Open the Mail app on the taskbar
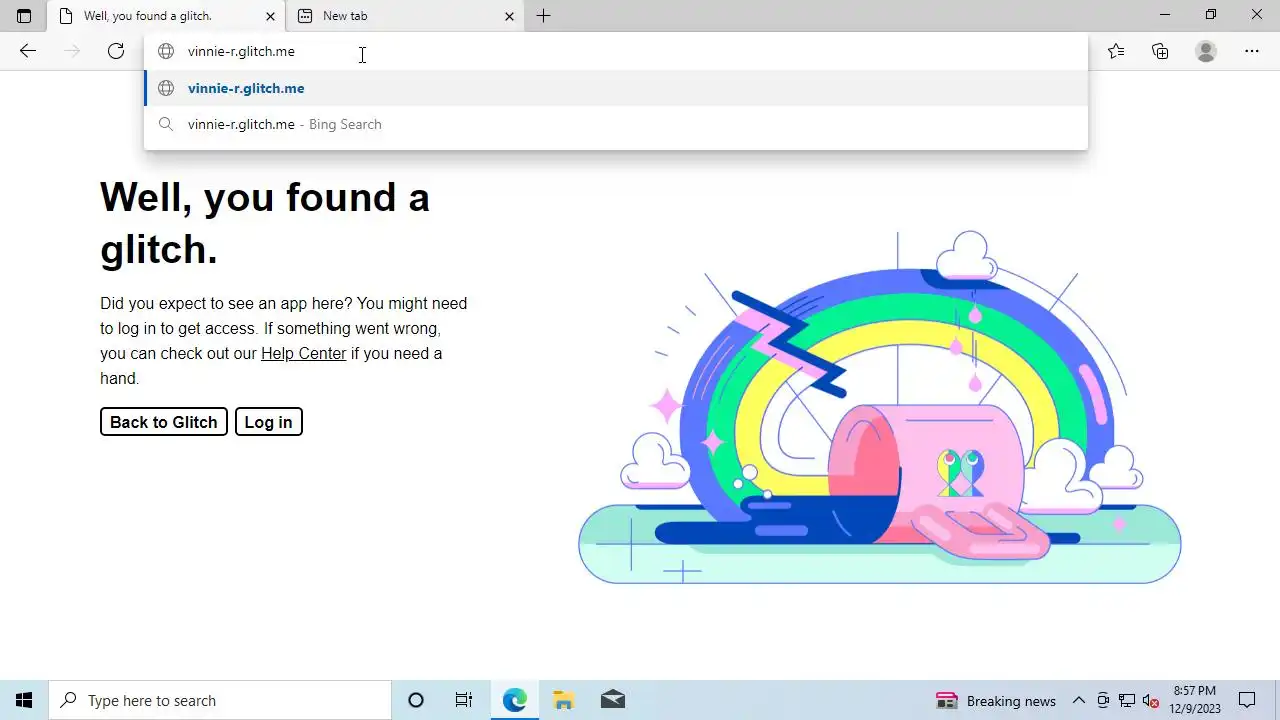The width and height of the screenshot is (1280, 720). click(x=612, y=700)
